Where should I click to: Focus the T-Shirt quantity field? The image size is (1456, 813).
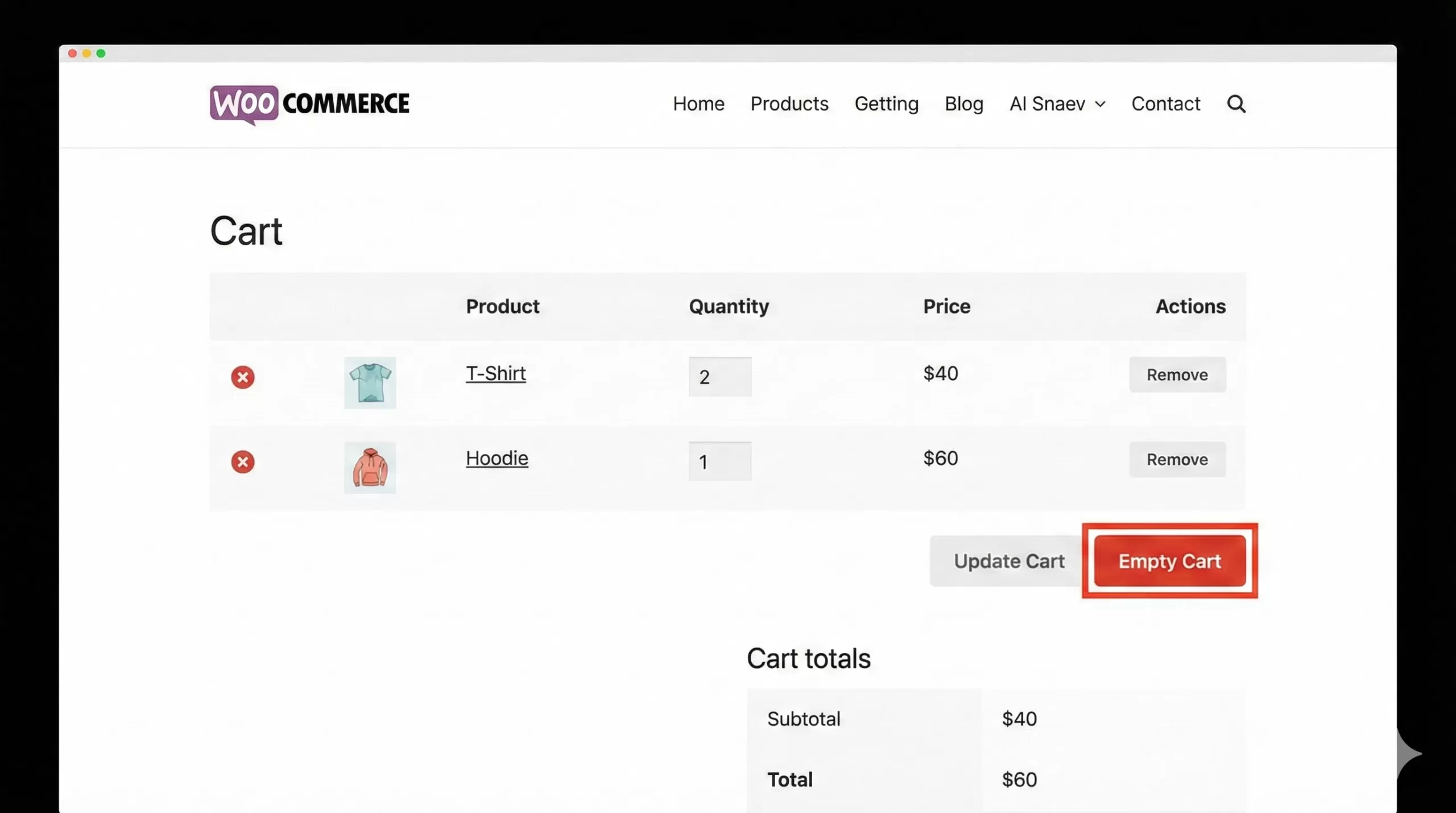click(719, 377)
